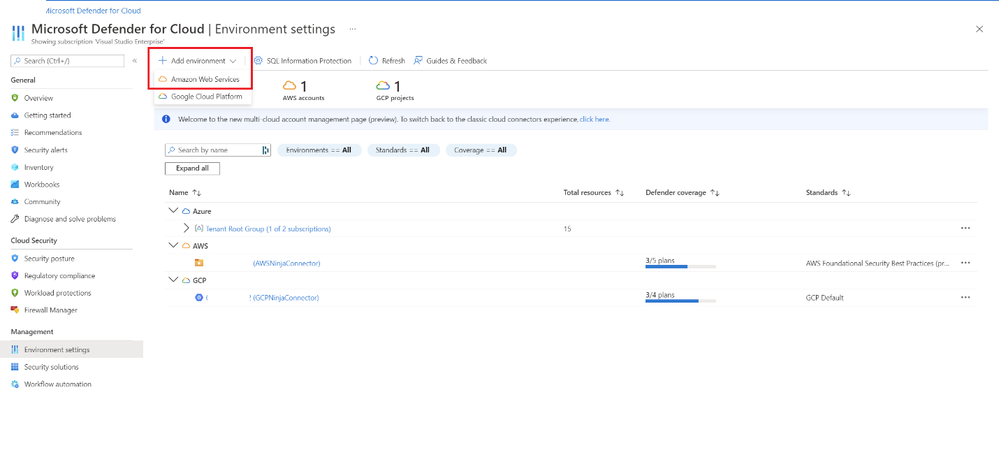Click the GCP projects summary tile
999x476 pixels.
(x=395, y=90)
